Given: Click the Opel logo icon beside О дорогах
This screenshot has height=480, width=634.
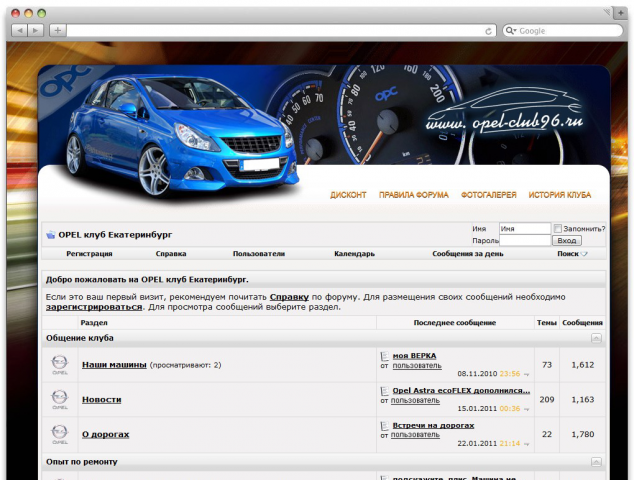Looking at the screenshot, I should tap(60, 434).
